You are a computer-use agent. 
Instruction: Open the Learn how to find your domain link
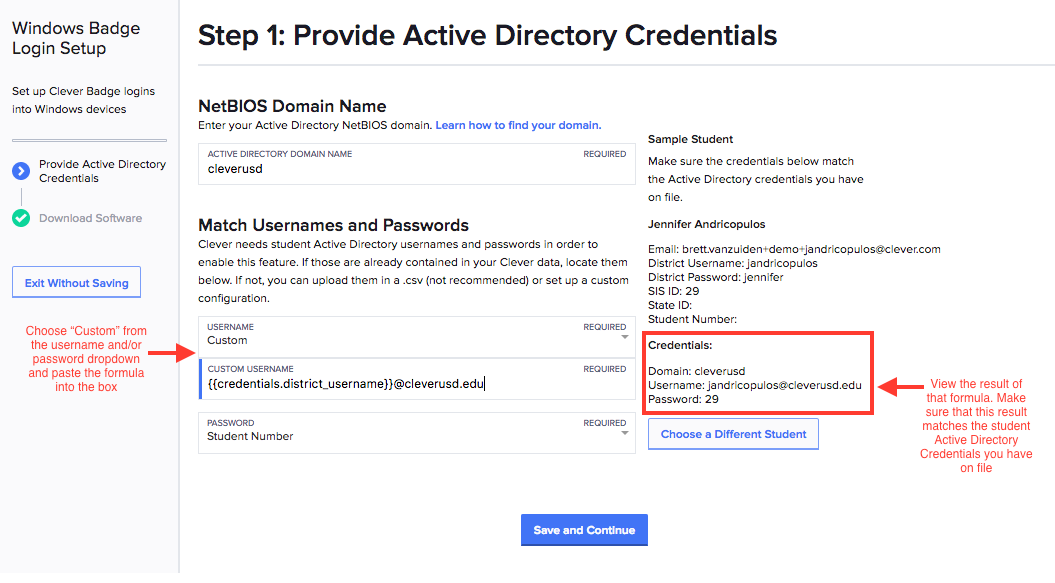click(517, 126)
